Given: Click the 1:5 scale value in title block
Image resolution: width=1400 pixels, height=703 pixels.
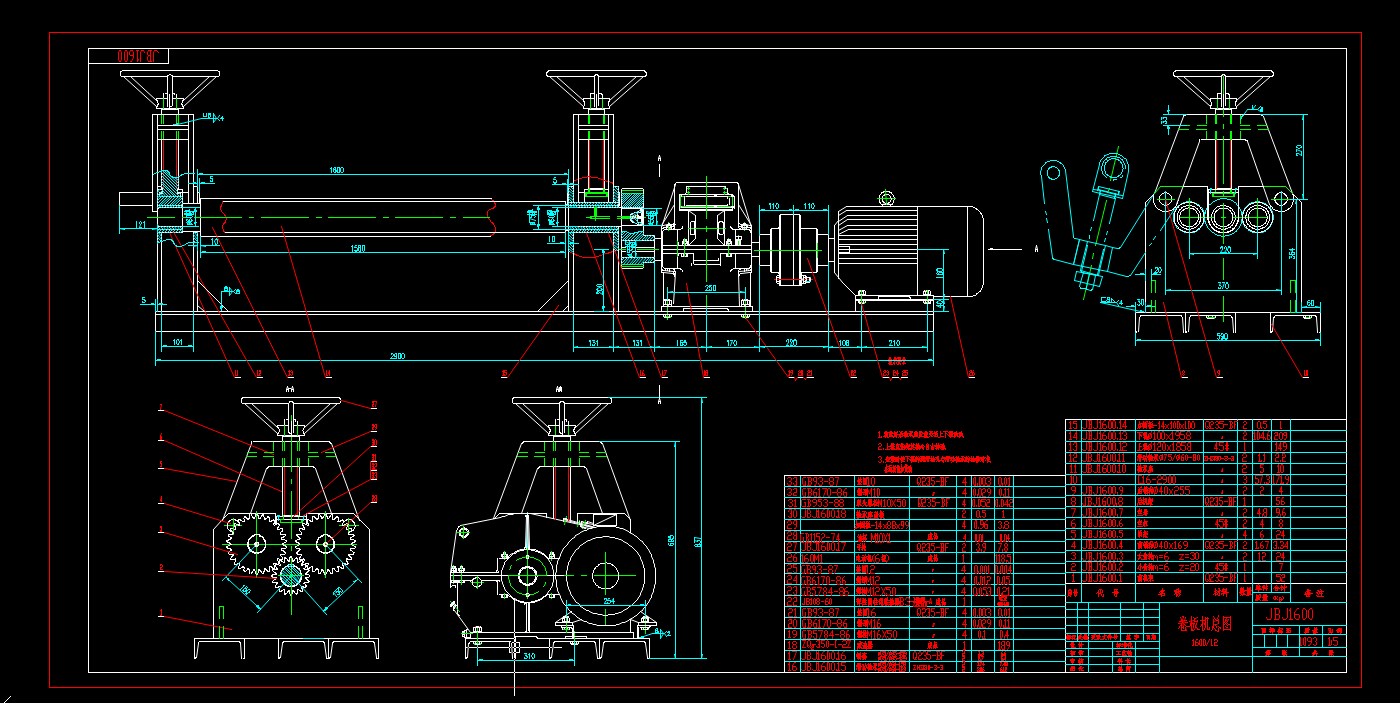Looking at the screenshot, I should point(1332,642).
